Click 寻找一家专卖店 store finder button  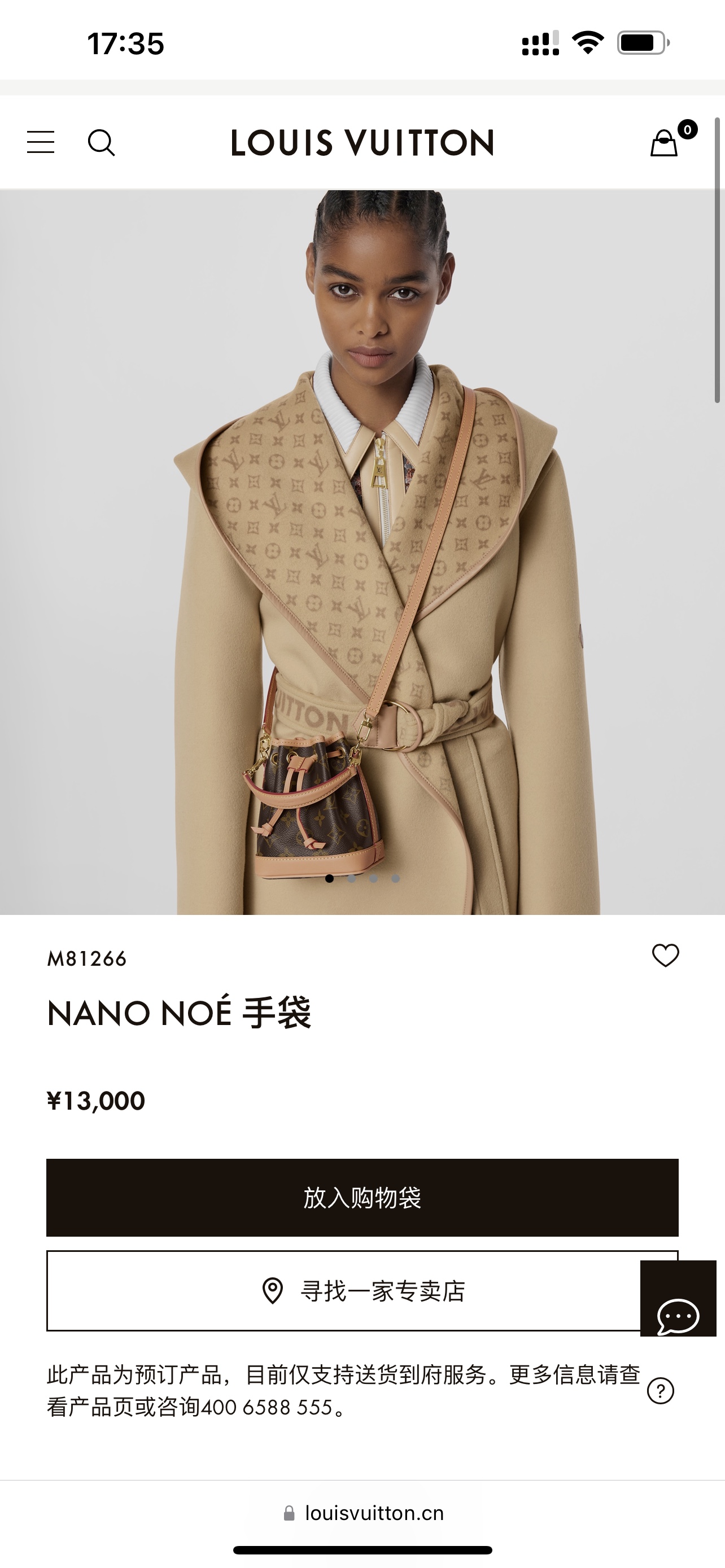tap(362, 1291)
